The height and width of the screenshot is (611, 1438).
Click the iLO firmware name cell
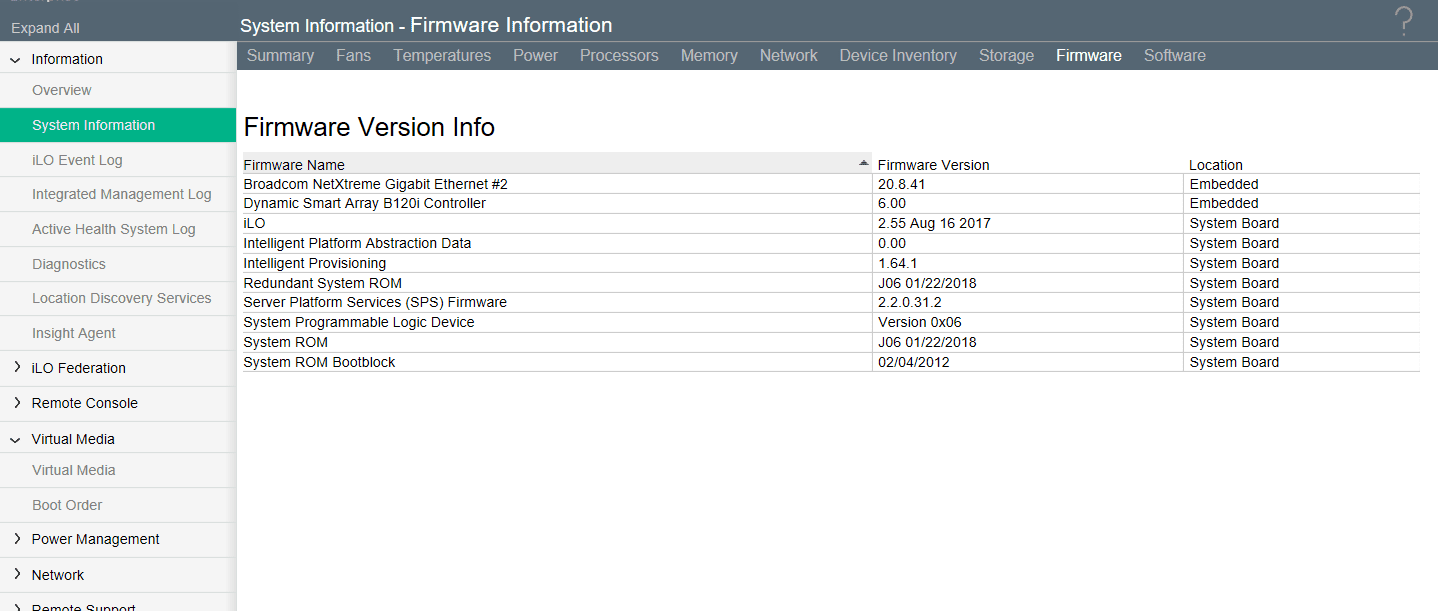pos(255,223)
